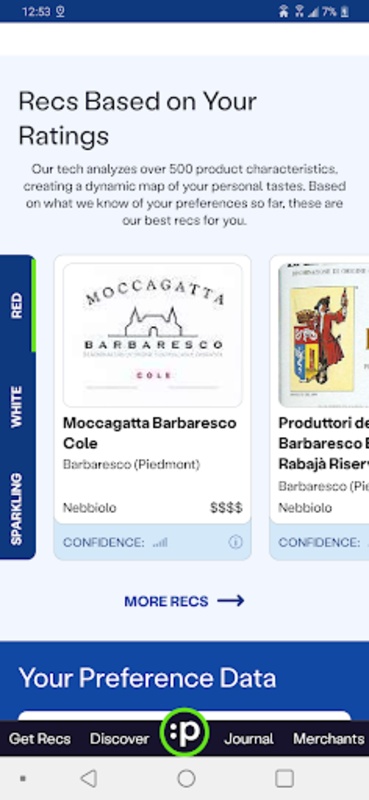
Task: Click arrow next to MORE RECS
Action: (x=231, y=601)
